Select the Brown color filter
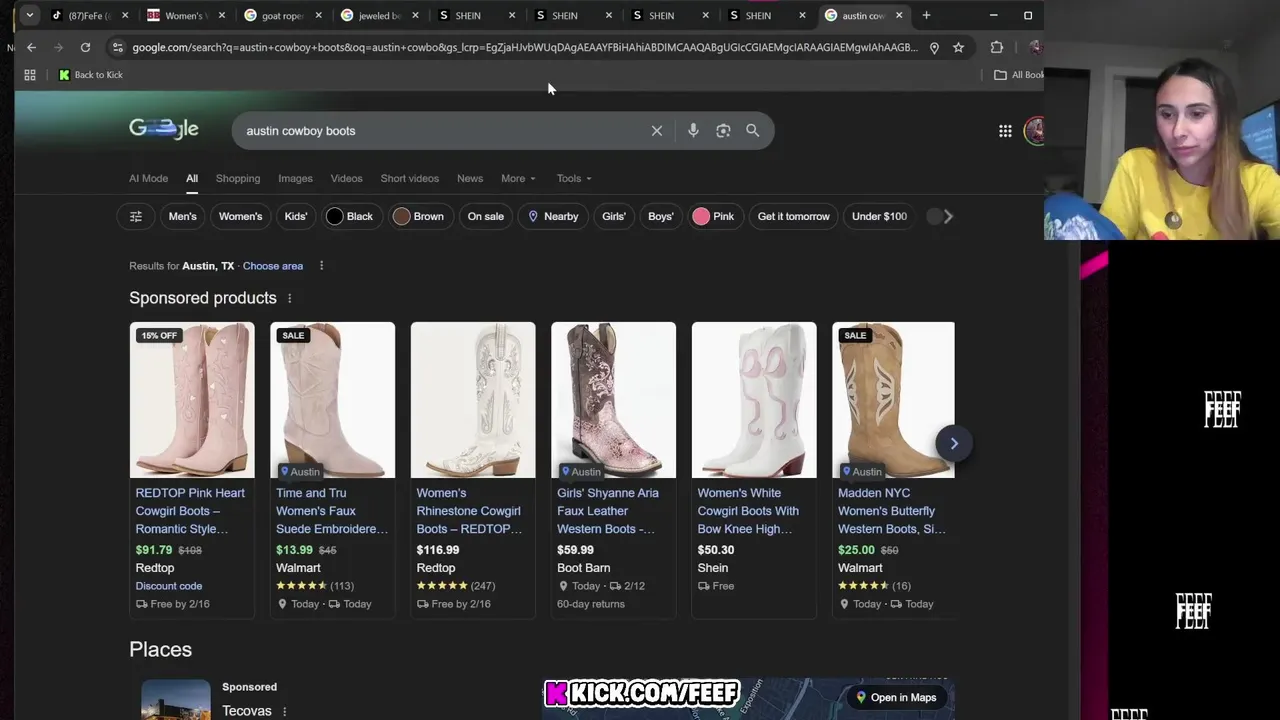Viewport: 1280px width, 720px height. click(418, 216)
